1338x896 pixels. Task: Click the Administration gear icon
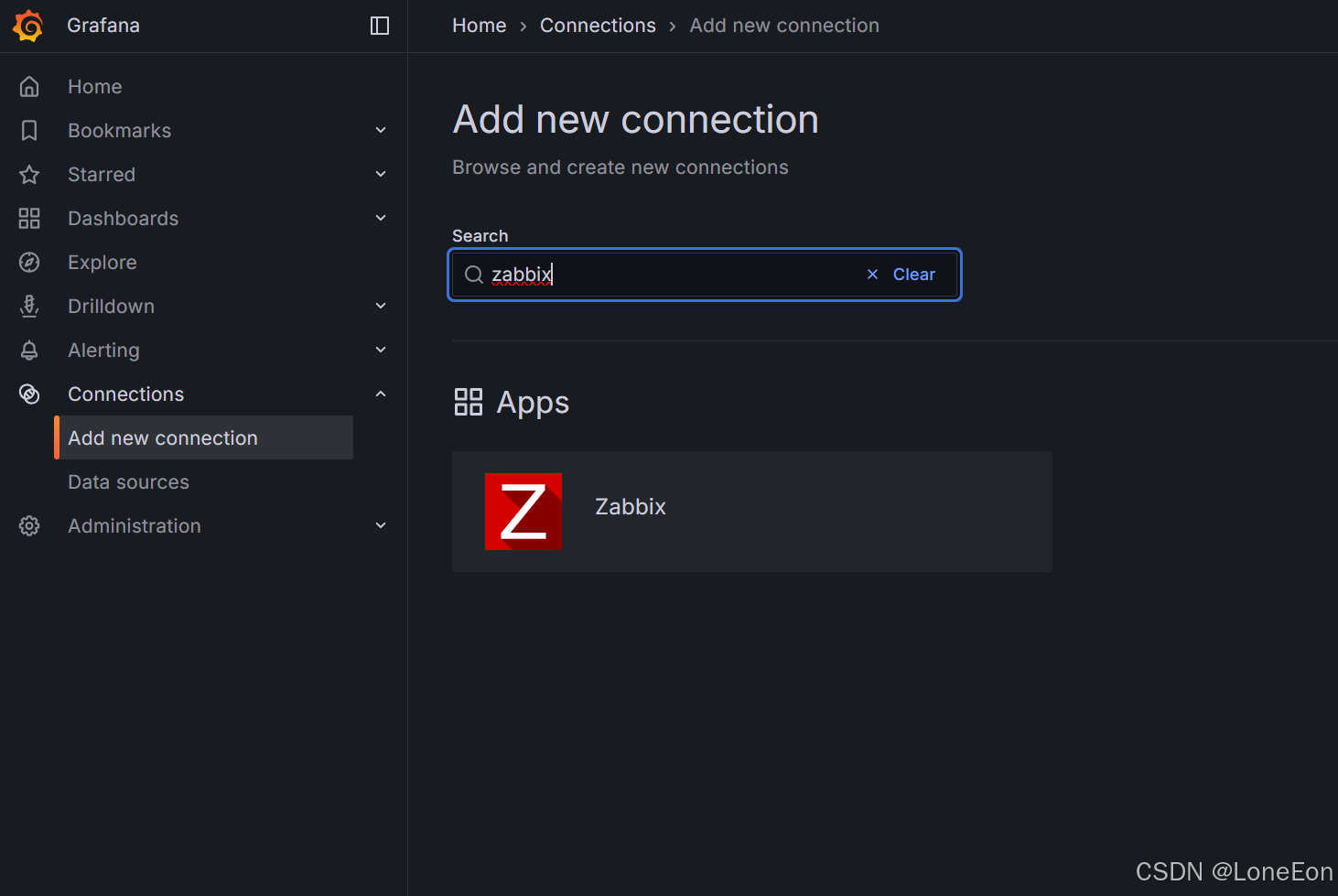tap(29, 526)
